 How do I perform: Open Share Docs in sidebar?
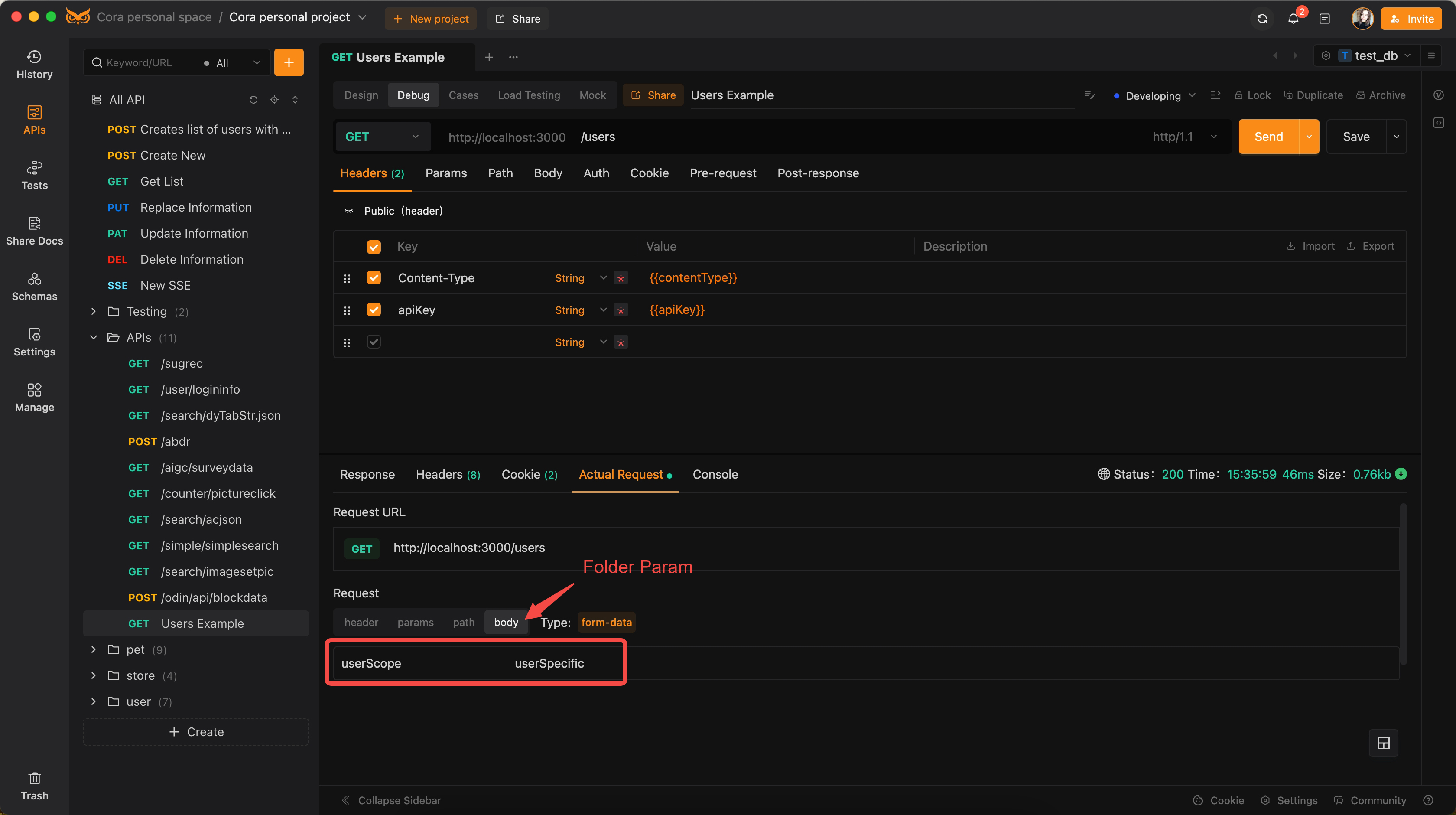click(x=35, y=231)
